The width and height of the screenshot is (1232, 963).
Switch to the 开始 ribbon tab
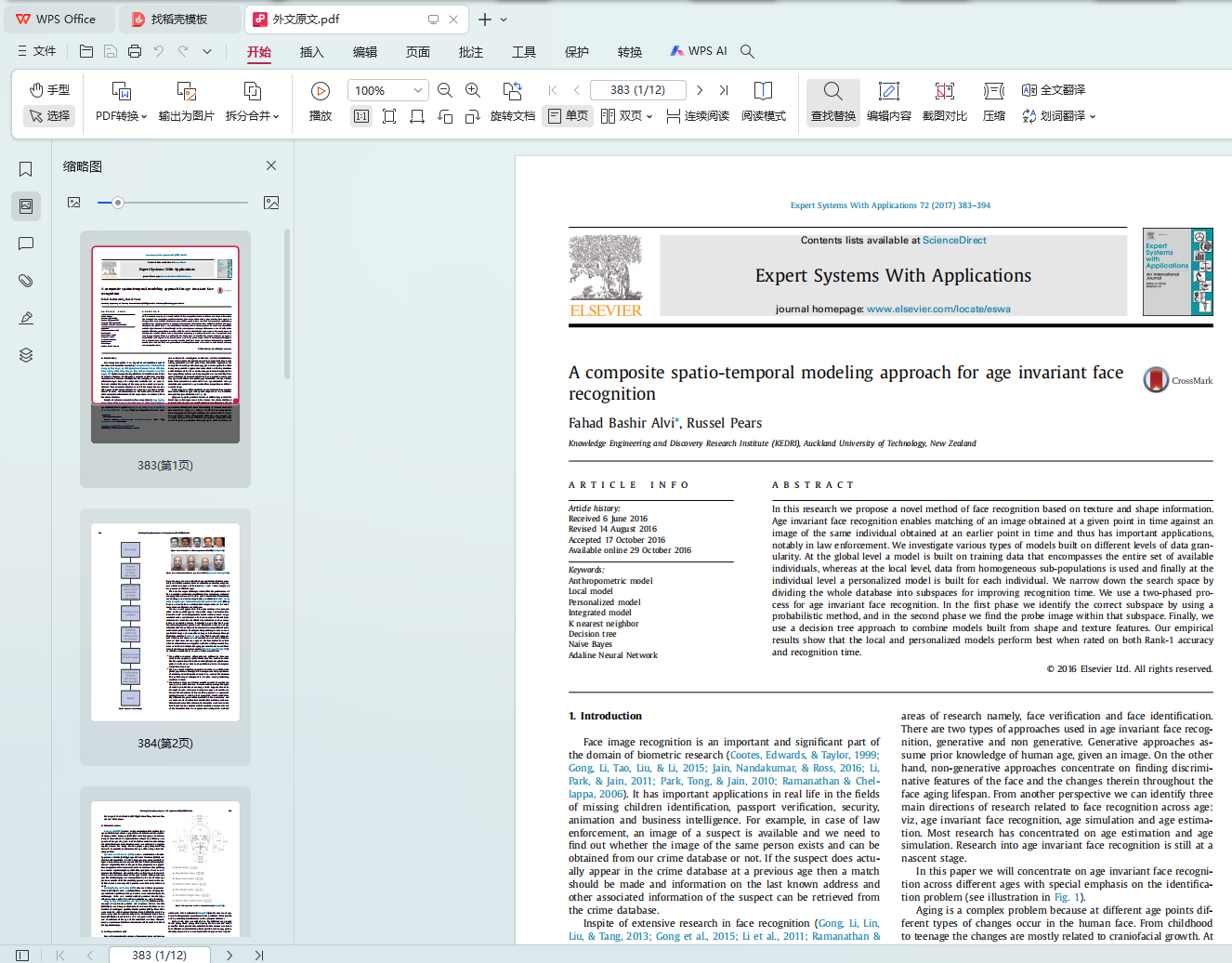259,52
